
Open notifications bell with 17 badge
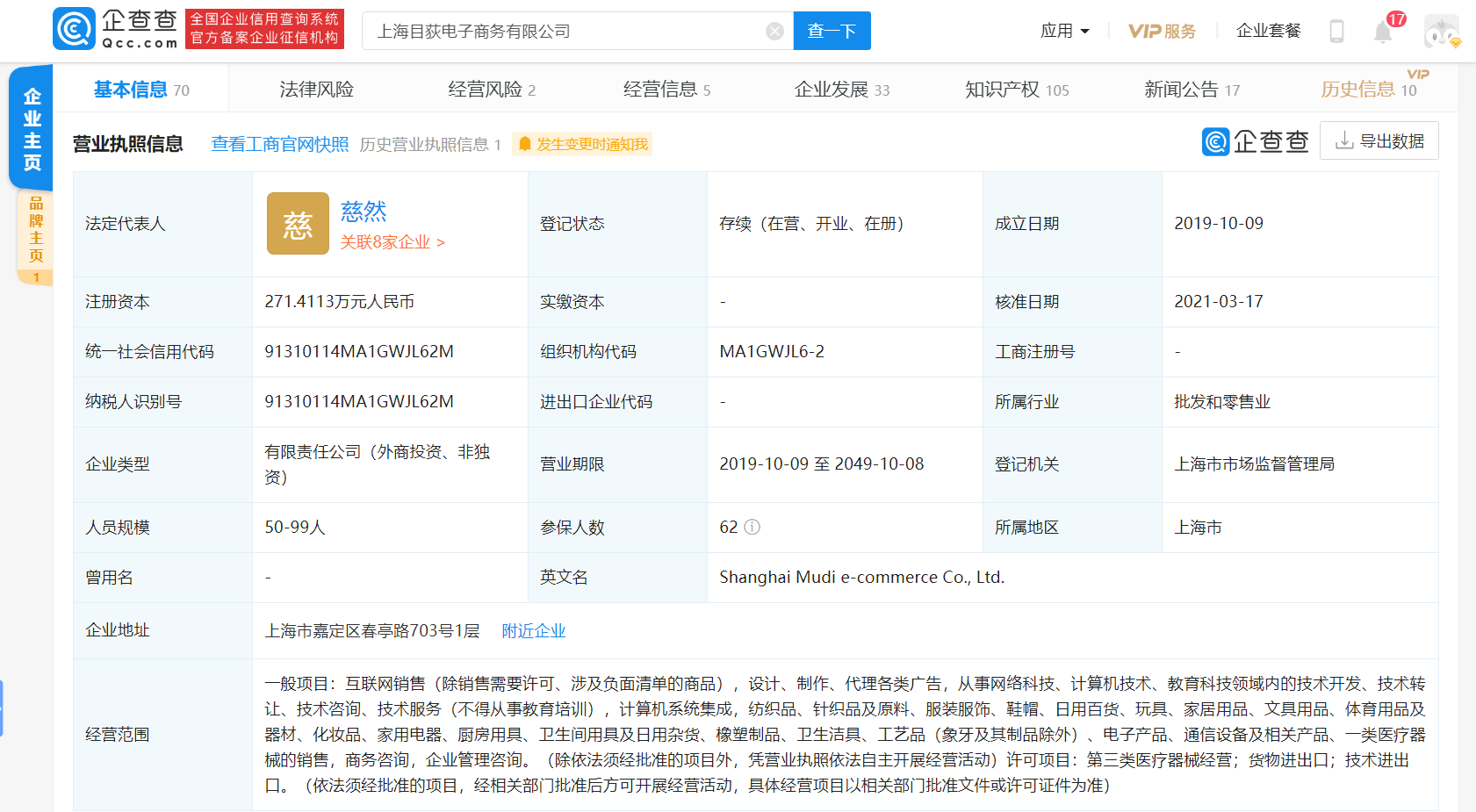1384,32
